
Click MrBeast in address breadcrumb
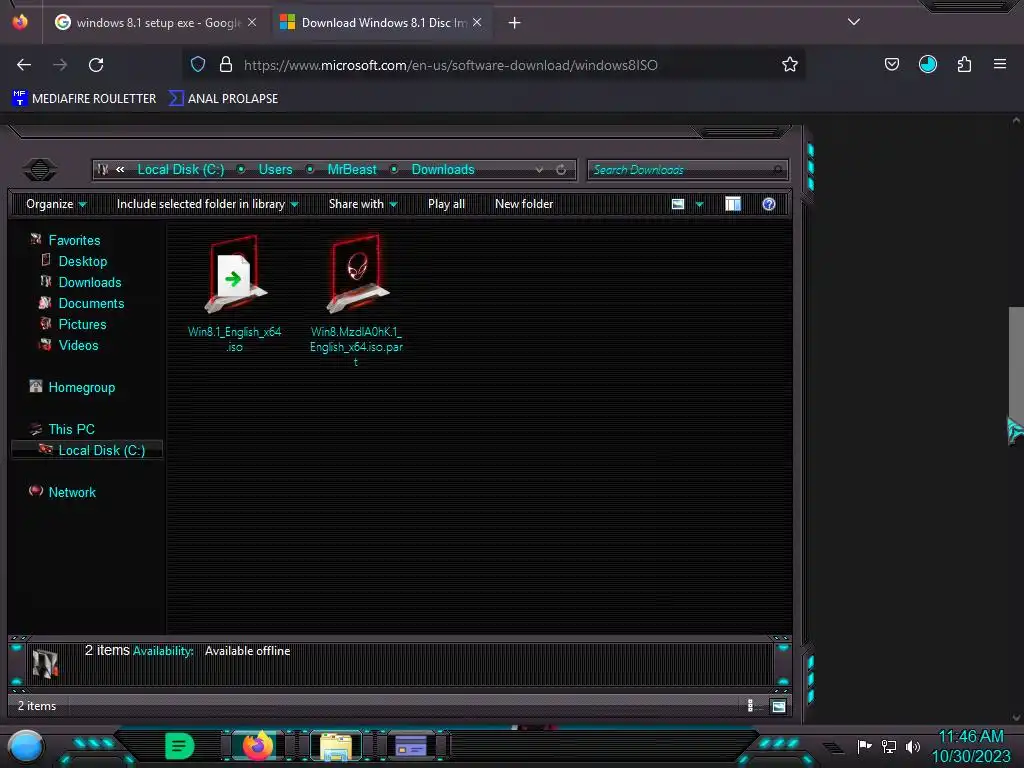point(352,169)
